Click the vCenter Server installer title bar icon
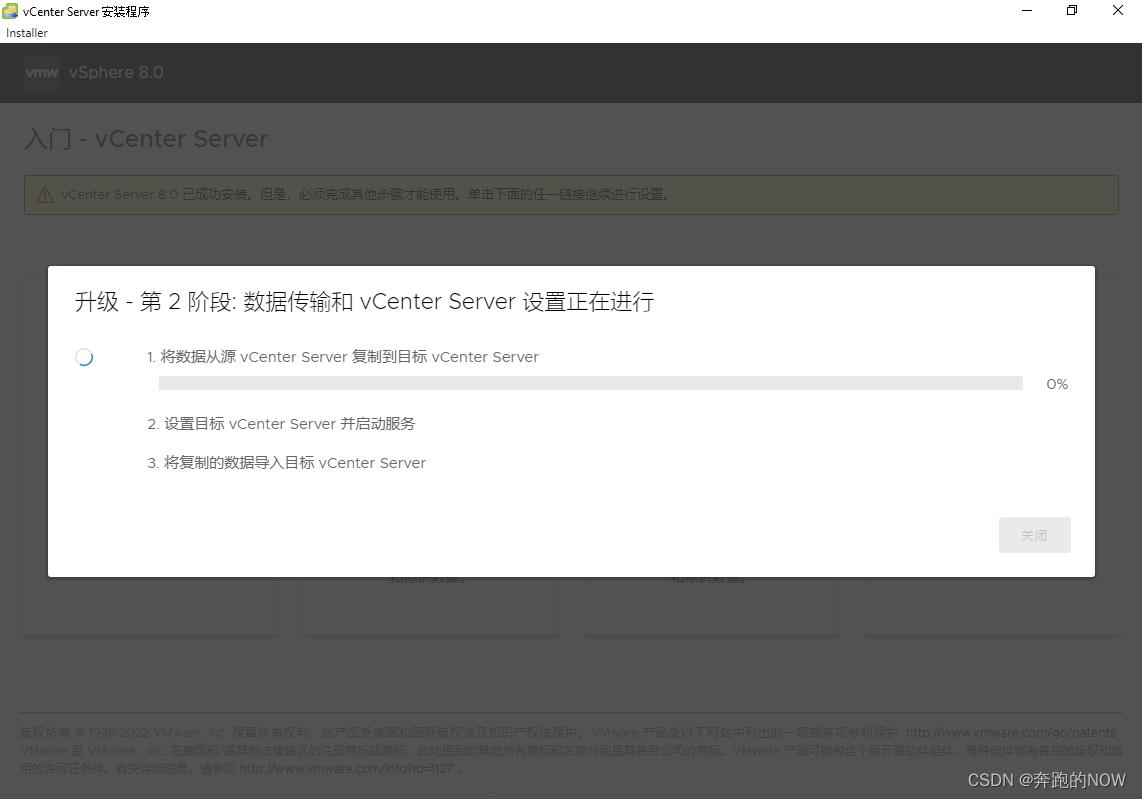 pyautogui.click(x=10, y=11)
